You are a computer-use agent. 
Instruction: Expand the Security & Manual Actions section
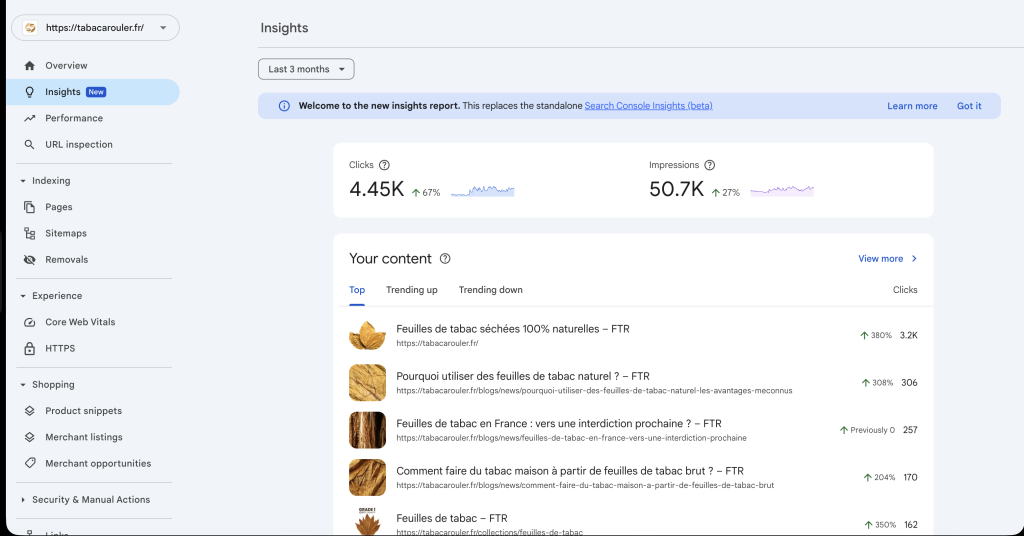(x=23, y=500)
